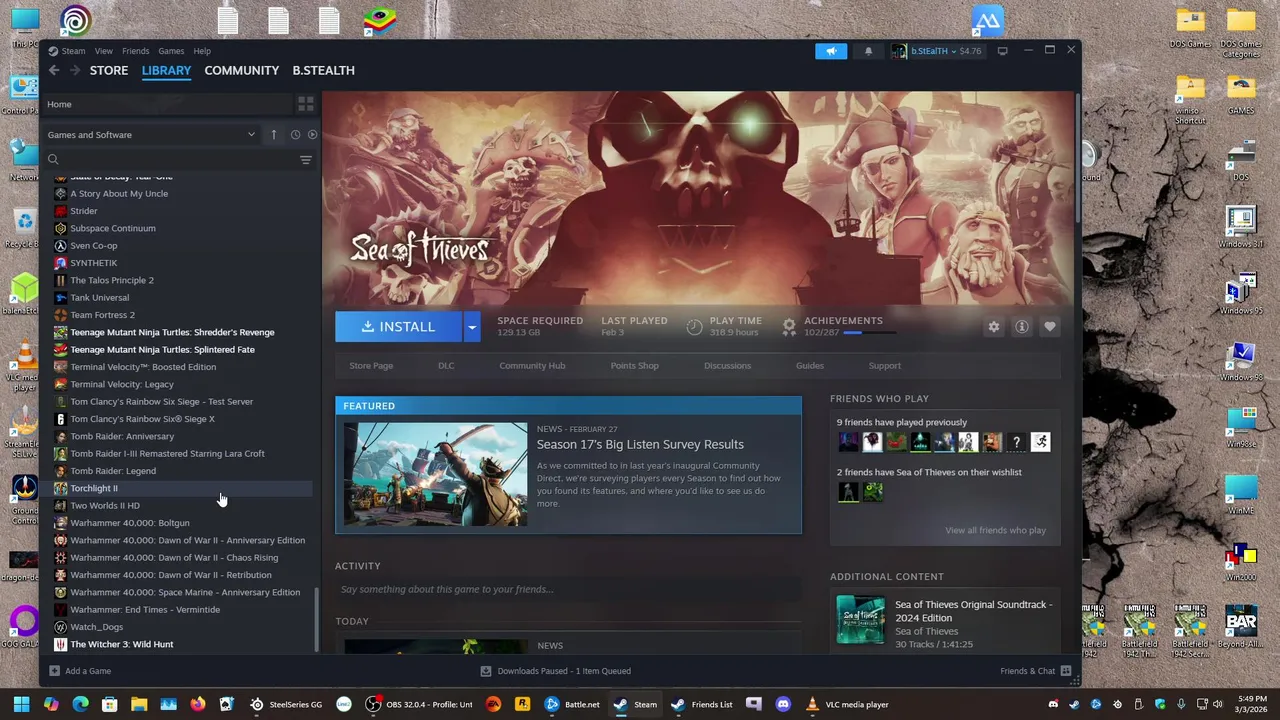Open the Support link
The height and width of the screenshot is (720, 1280).
click(884, 366)
